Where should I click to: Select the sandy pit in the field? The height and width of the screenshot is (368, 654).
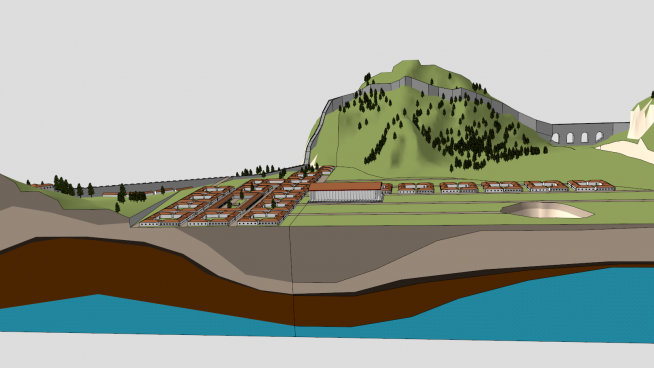coord(547,210)
